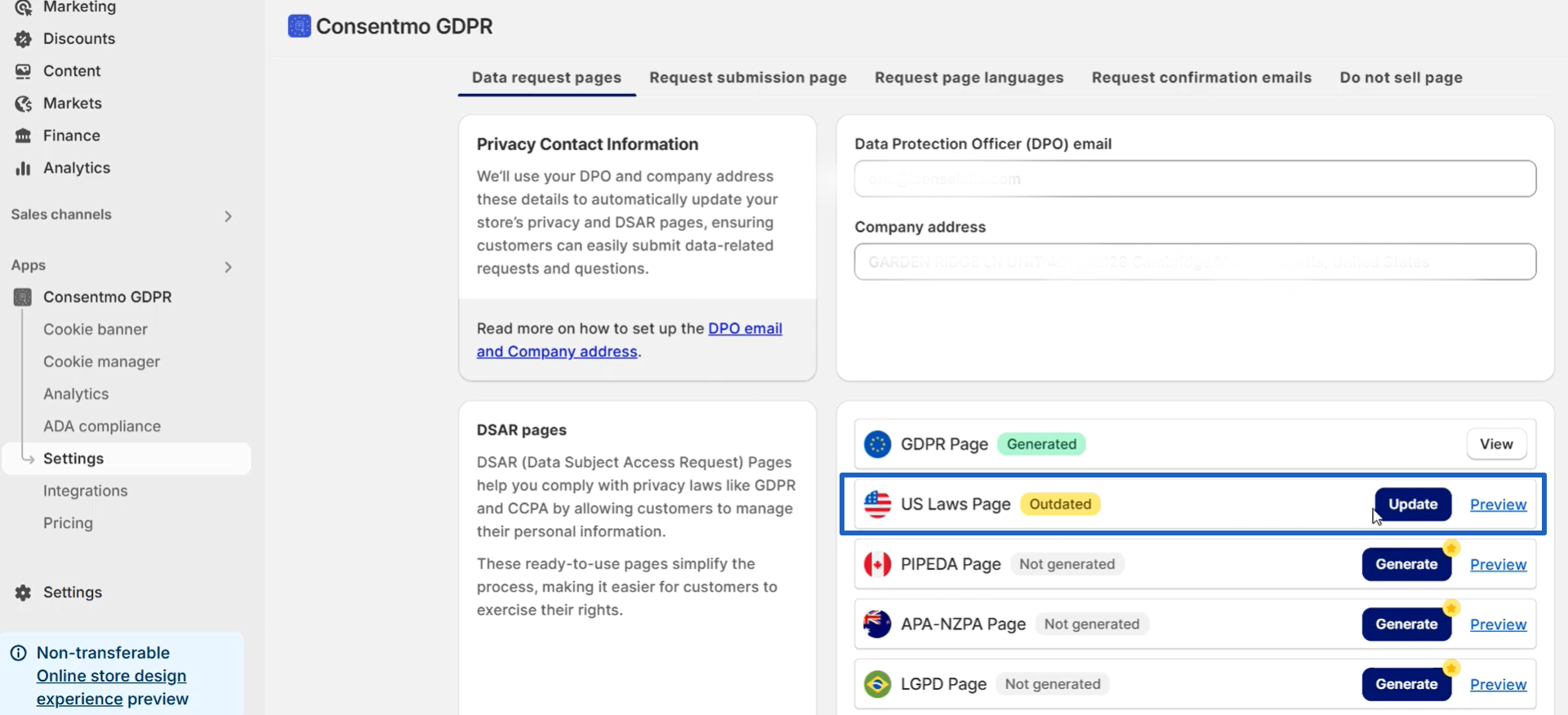
Task: Click the Content icon in sidebar
Action: (23, 71)
